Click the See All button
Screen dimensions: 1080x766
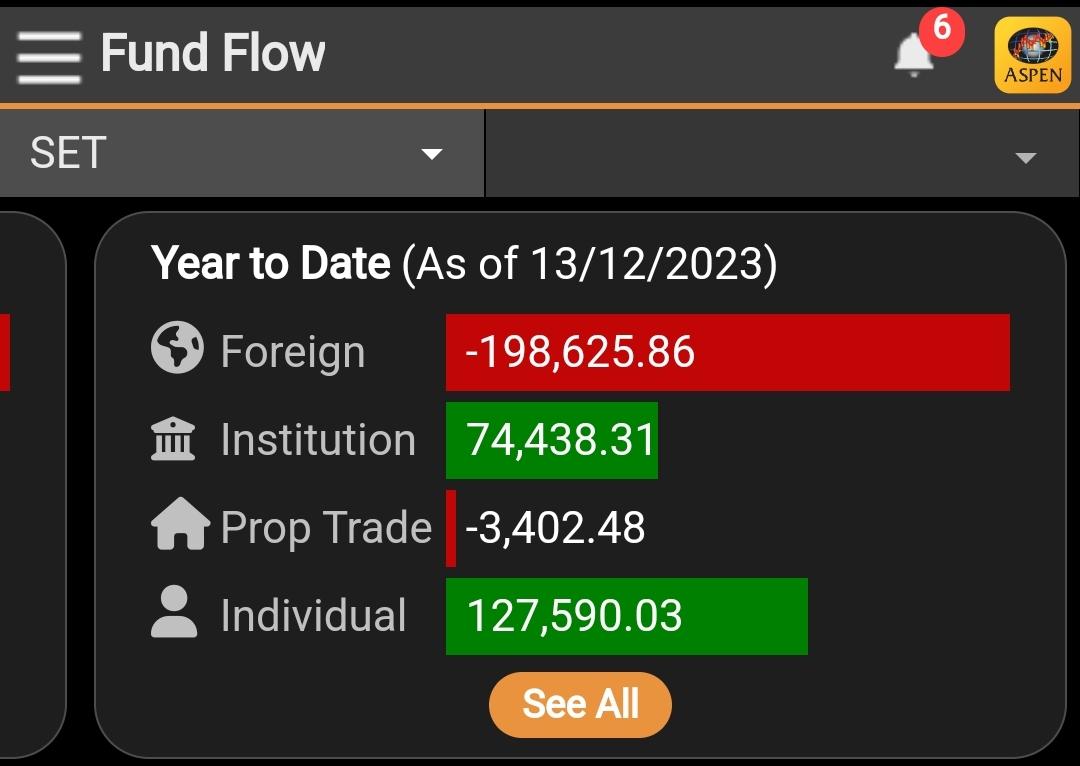pos(580,705)
